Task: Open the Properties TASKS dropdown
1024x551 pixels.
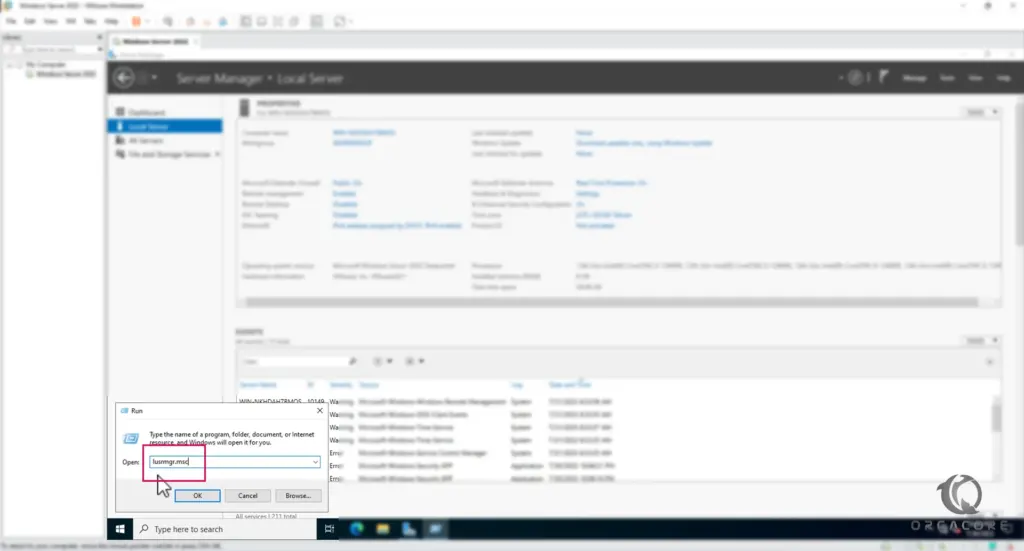Action: coord(982,112)
